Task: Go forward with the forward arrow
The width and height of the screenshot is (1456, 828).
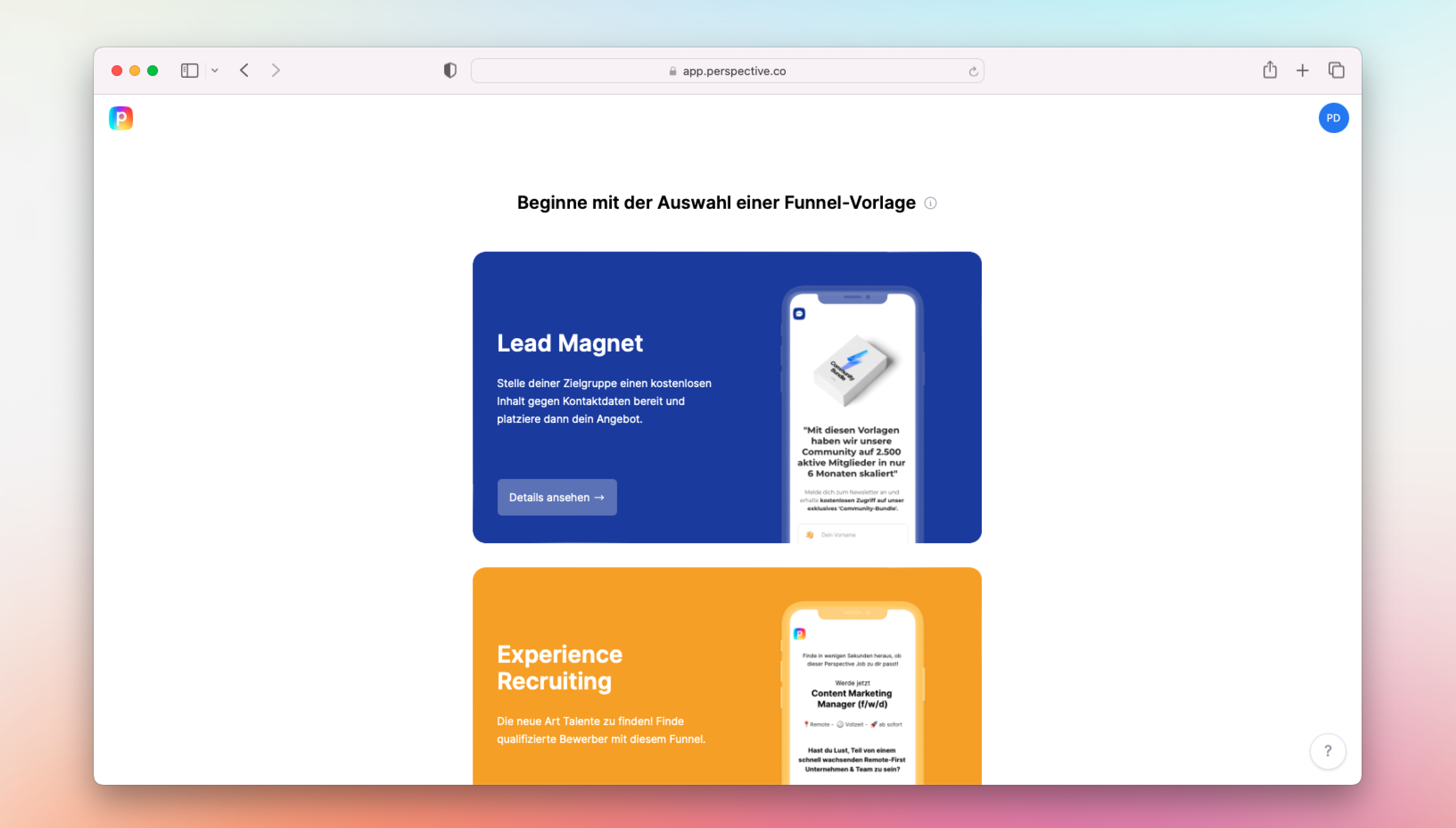Action: click(x=276, y=71)
